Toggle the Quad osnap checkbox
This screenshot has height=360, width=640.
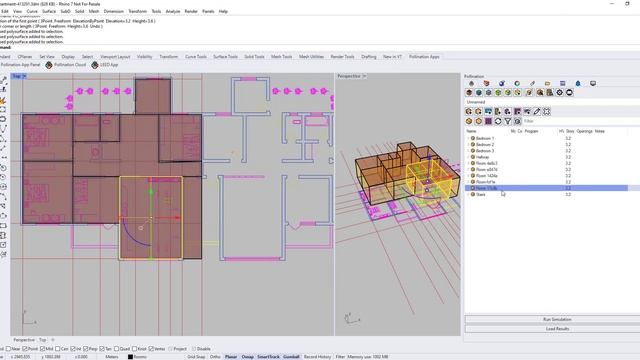tap(116, 349)
